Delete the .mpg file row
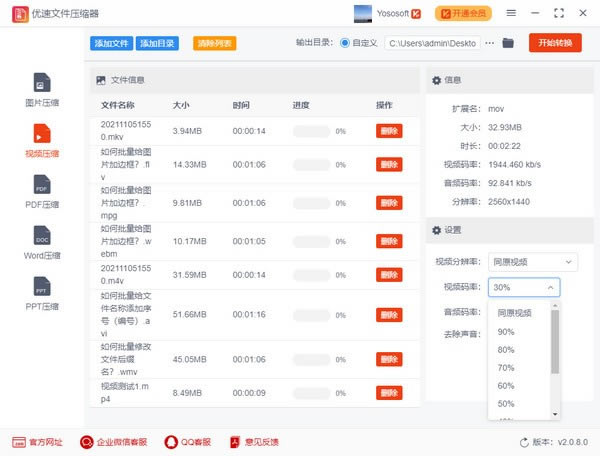600x456 pixels. pos(389,203)
